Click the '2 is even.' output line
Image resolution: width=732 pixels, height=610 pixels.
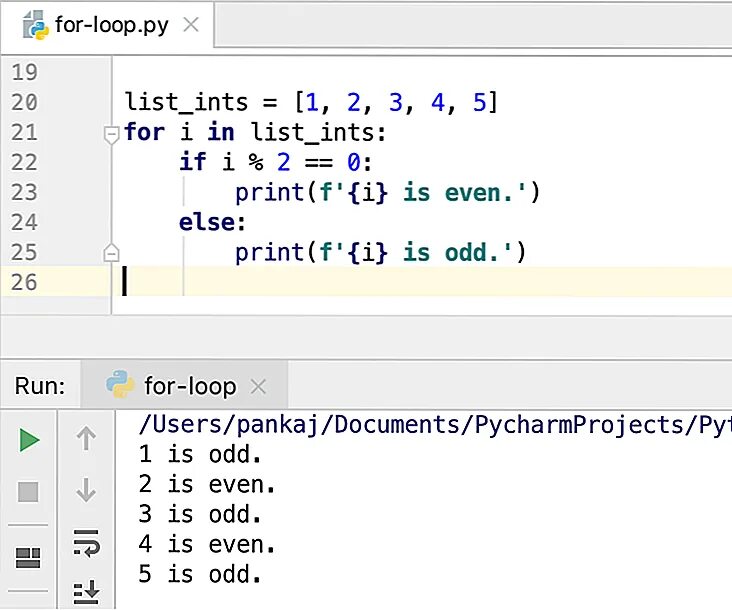(x=207, y=484)
